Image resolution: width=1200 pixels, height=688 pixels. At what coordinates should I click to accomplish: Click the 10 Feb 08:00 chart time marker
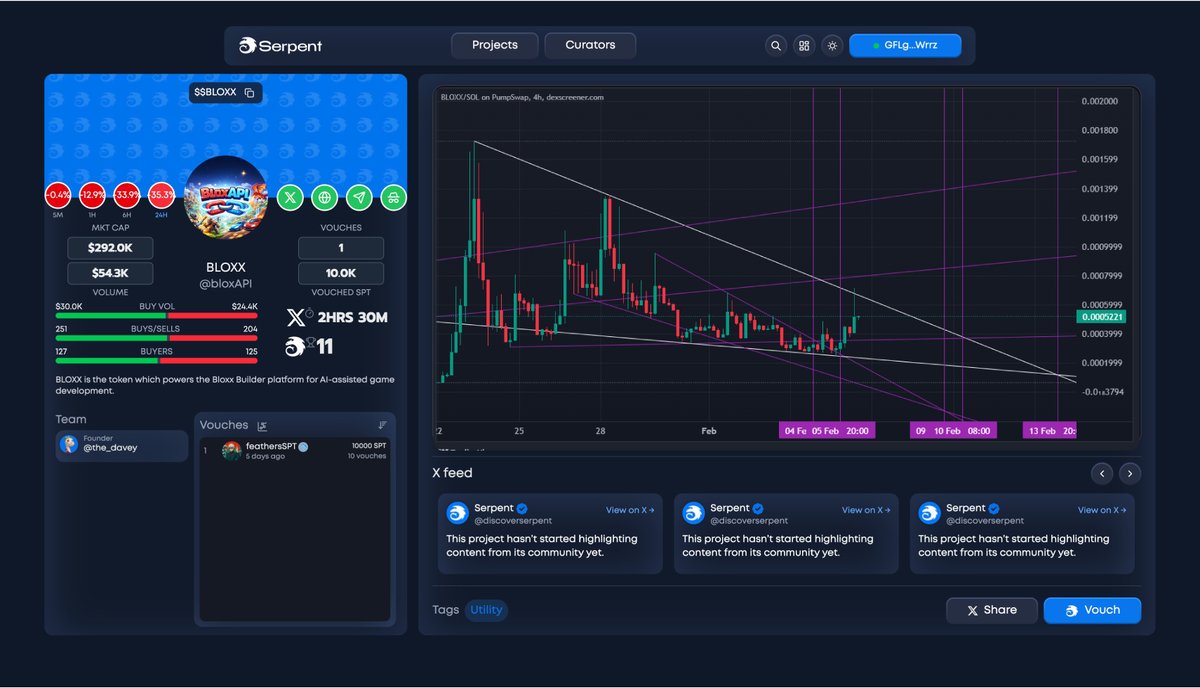962,431
